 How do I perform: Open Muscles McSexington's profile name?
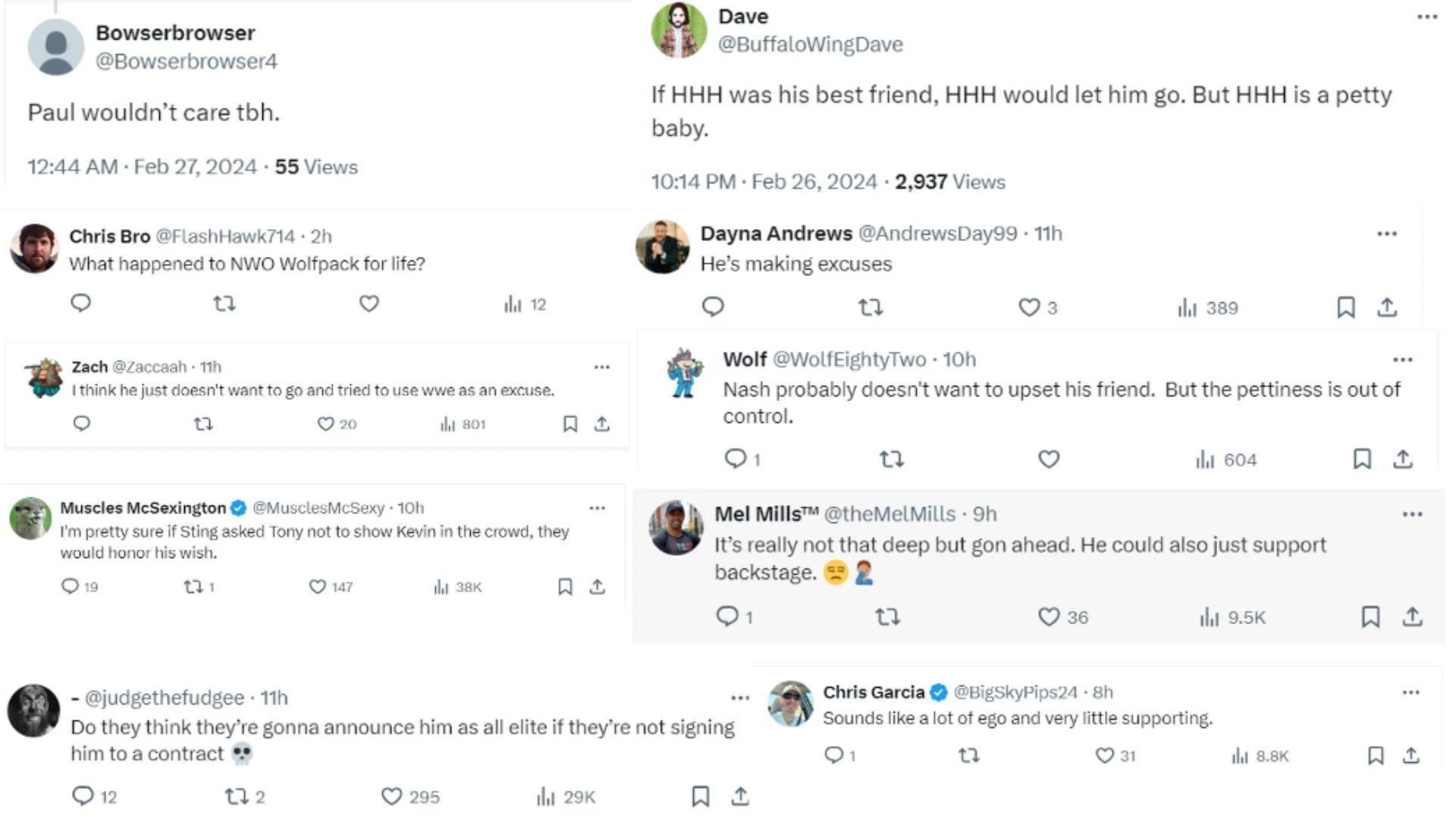pyautogui.click(x=143, y=508)
